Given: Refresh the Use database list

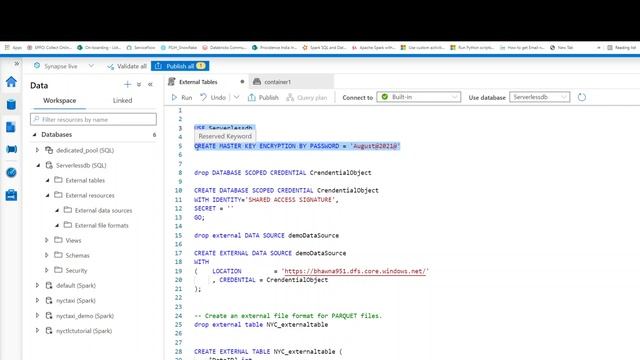Looking at the screenshot, I should pyautogui.click(x=582, y=97).
